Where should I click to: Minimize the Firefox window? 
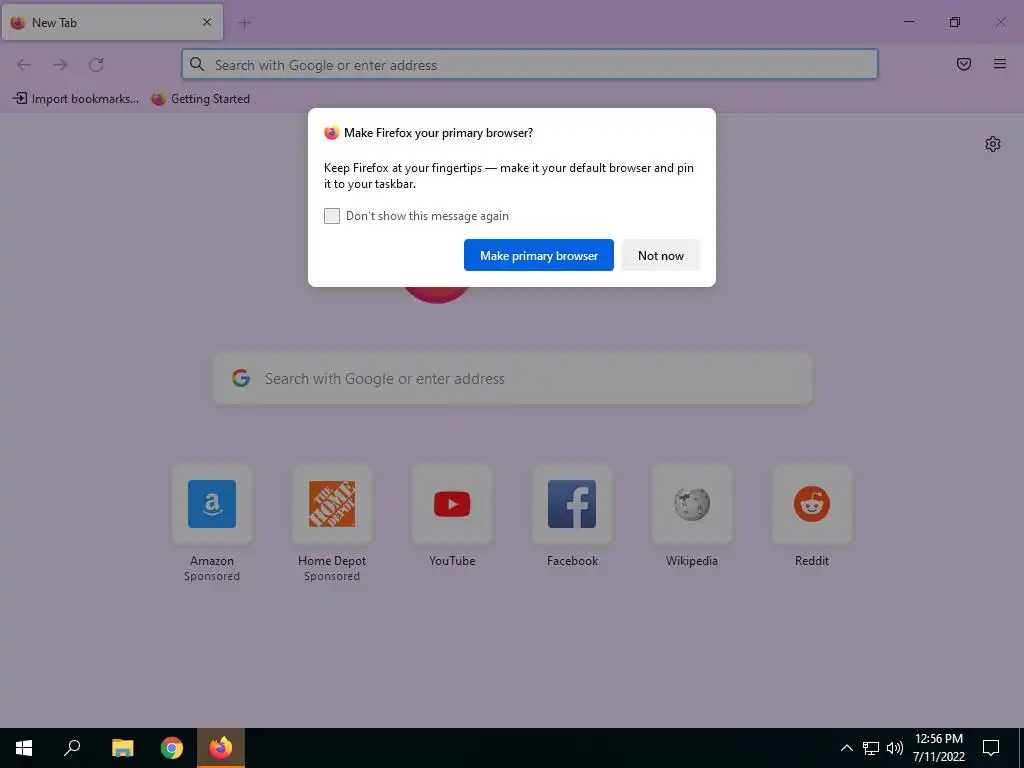click(908, 22)
